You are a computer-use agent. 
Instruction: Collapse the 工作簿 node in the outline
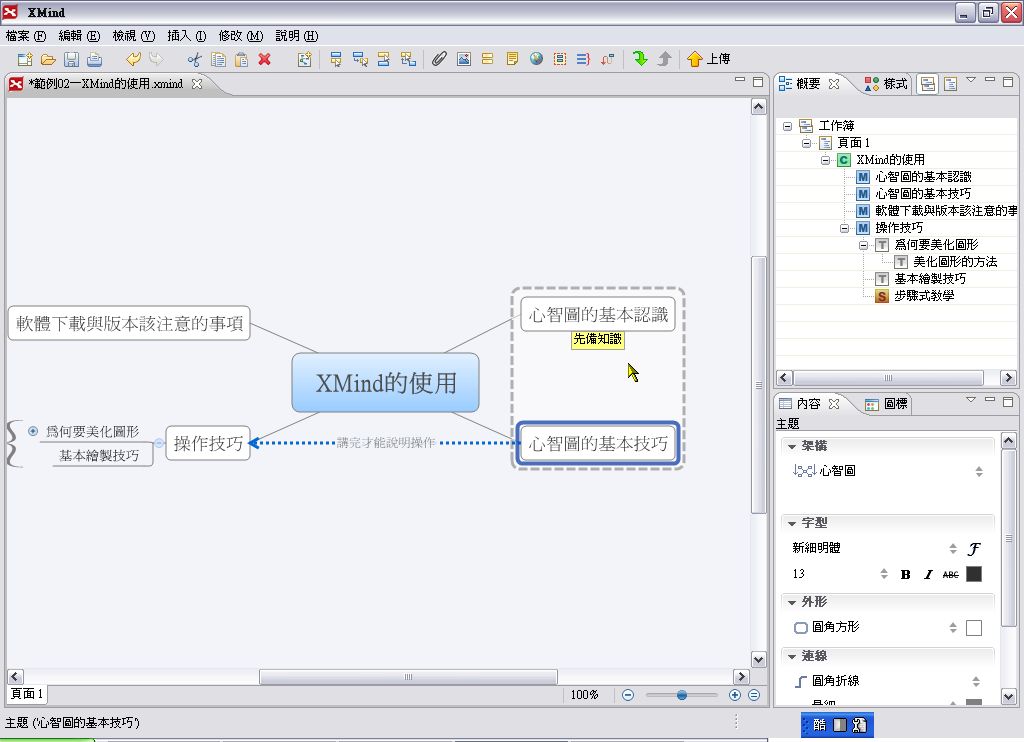pos(788,126)
